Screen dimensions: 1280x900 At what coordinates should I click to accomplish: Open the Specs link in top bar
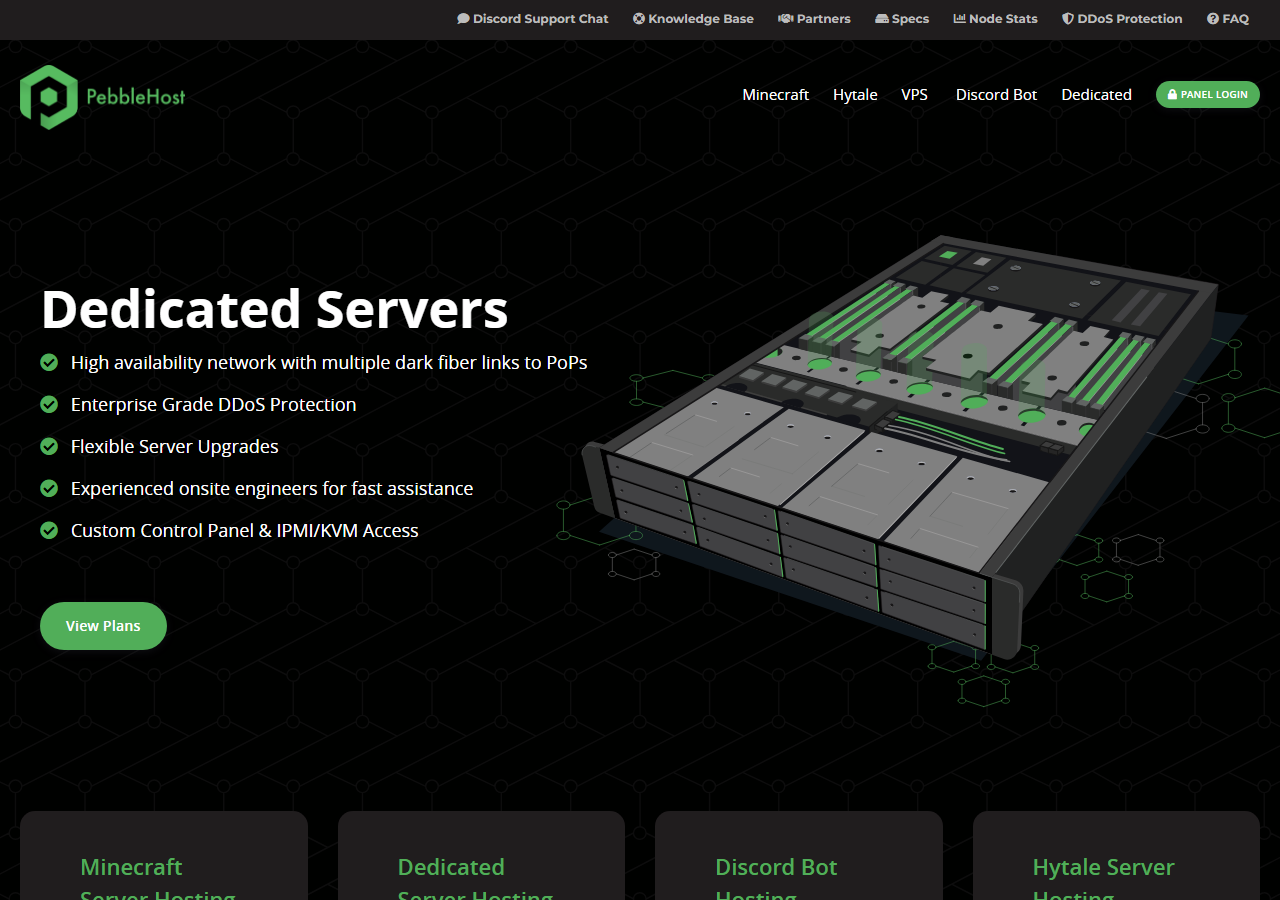(x=902, y=19)
